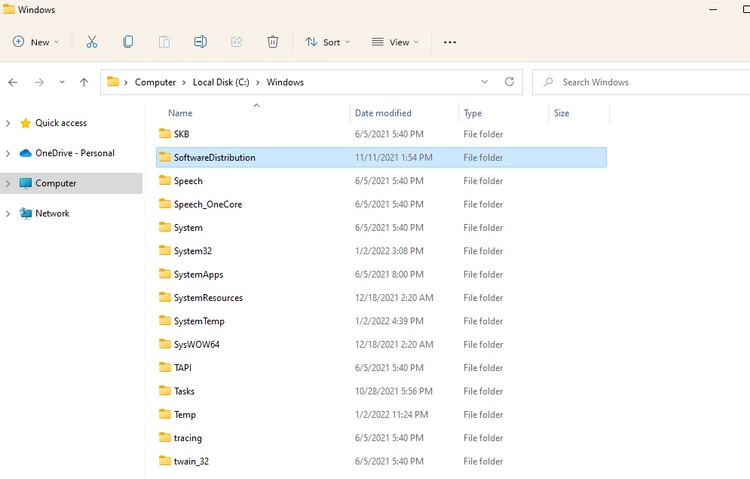The height and width of the screenshot is (479, 750).
Task: Click the Computer monitor icon in sidebar
Action: click(25, 183)
